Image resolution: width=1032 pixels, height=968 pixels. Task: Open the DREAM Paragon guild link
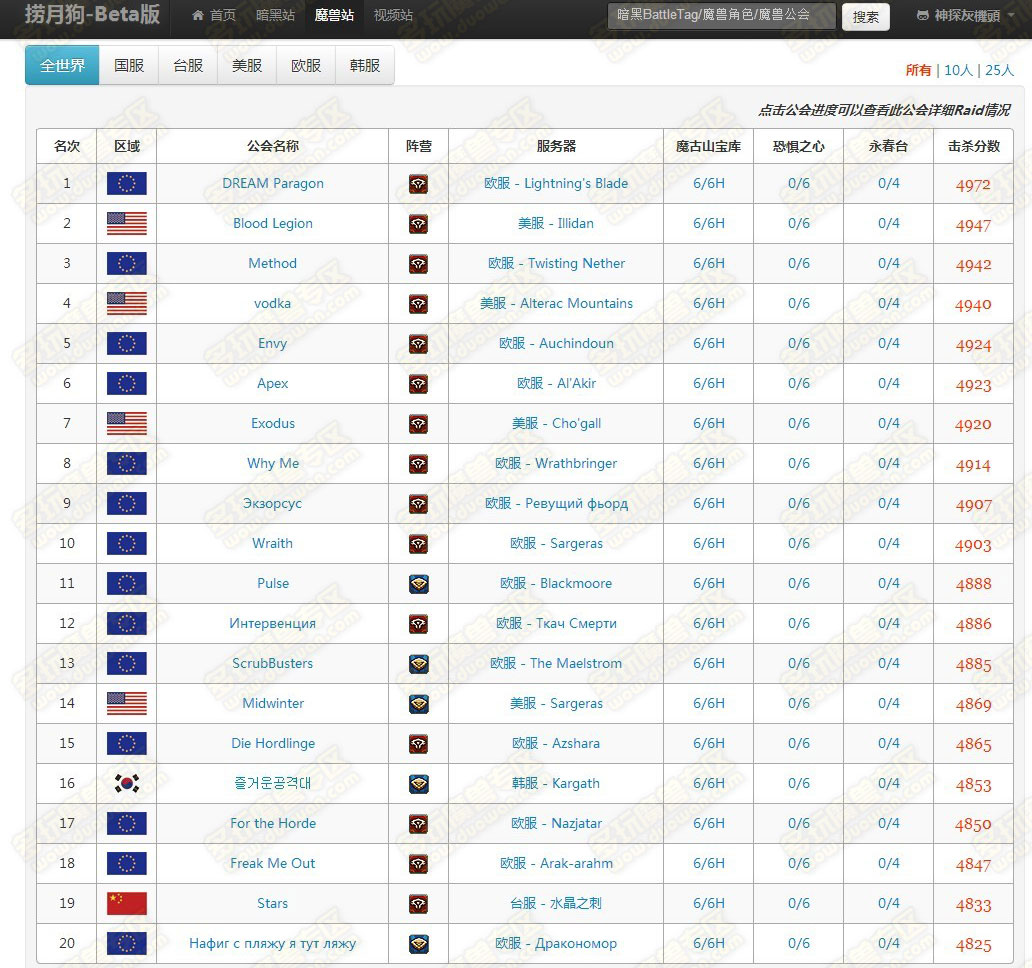coord(272,184)
